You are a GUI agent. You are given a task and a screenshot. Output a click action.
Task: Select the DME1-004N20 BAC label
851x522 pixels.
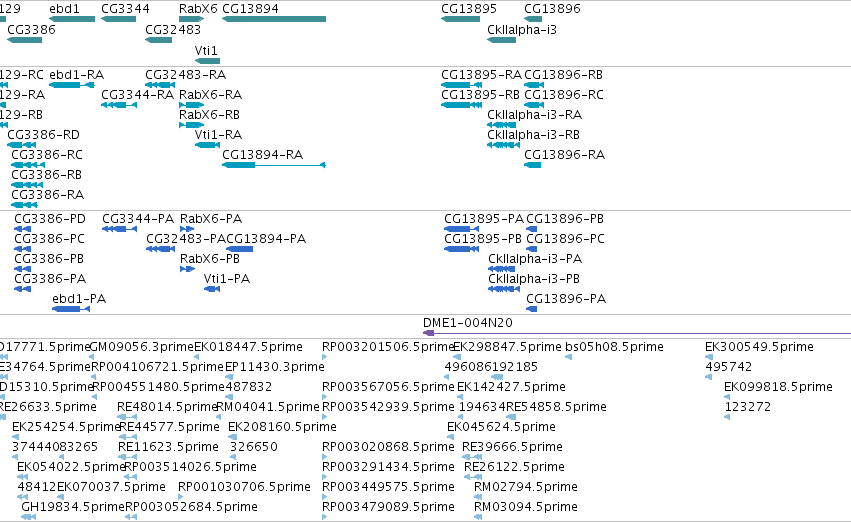[468, 323]
